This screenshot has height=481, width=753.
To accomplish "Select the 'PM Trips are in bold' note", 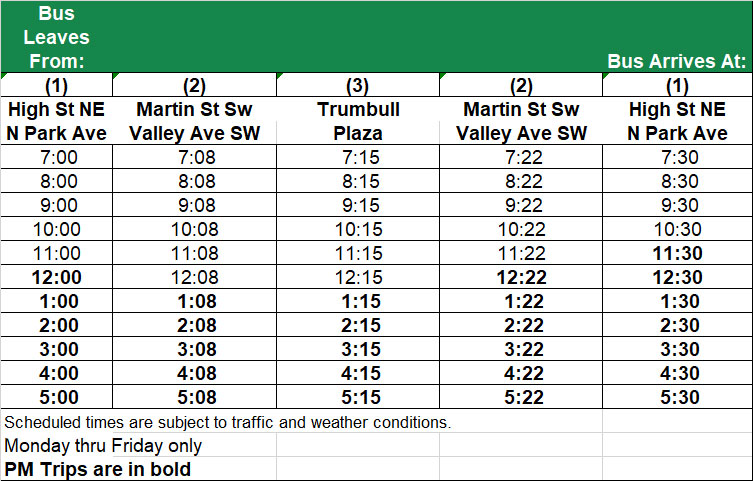I will click(x=97, y=469).
